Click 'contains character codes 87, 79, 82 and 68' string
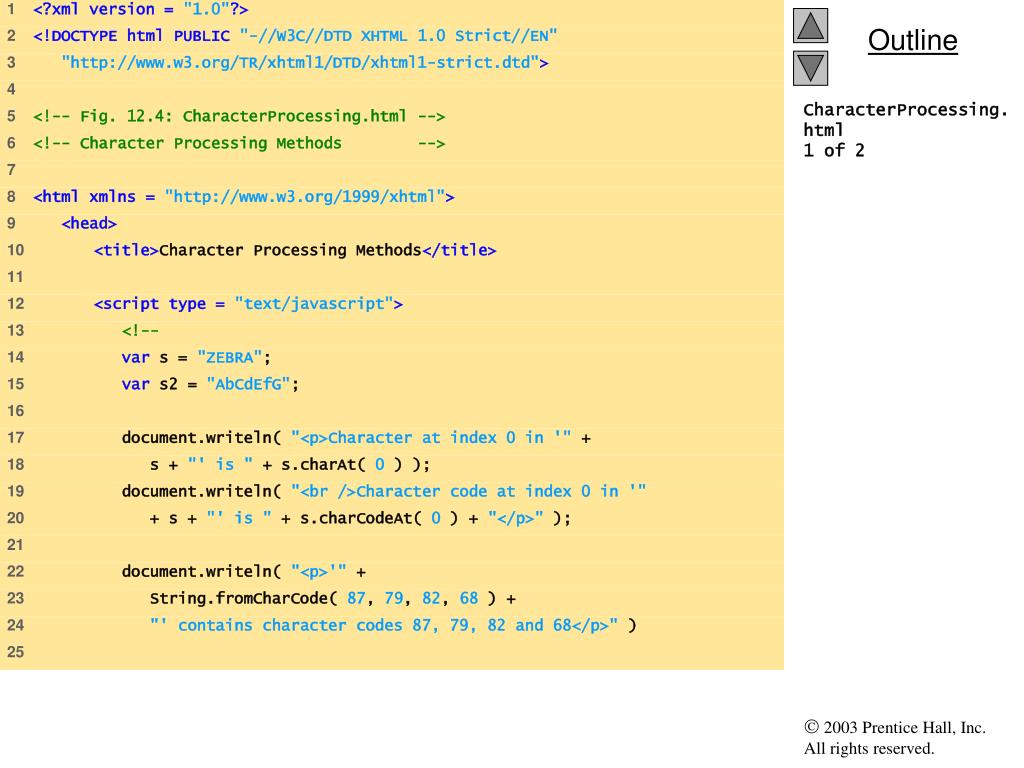Screen dimensions: 1024x768 pos(383,625)
